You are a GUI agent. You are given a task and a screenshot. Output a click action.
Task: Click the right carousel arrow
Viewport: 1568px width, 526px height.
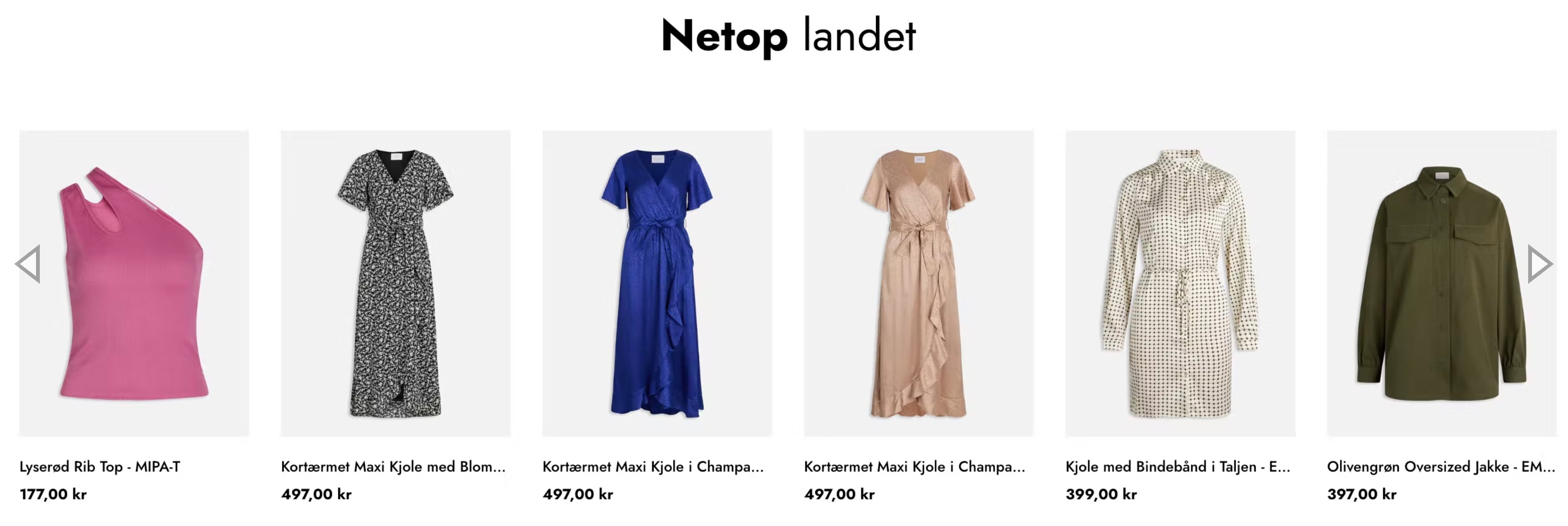point(1540,264)
